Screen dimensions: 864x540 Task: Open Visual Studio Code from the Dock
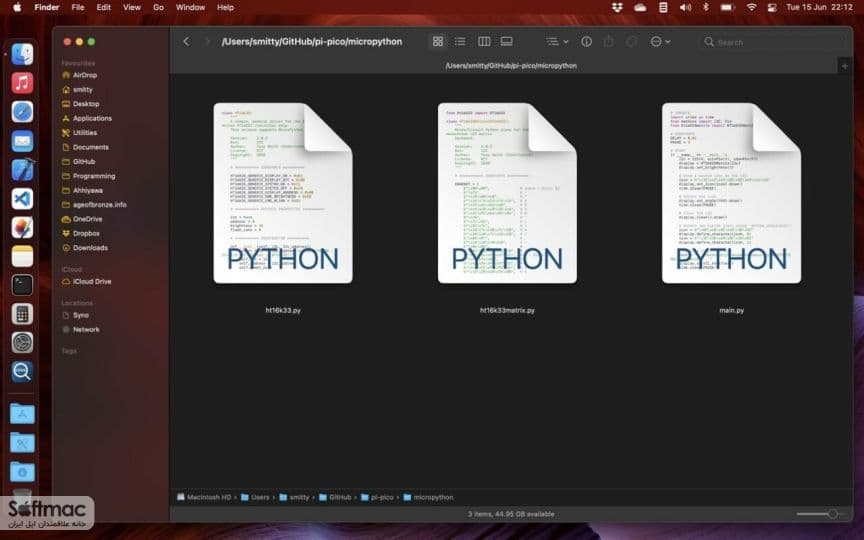[x=22, y=198]
